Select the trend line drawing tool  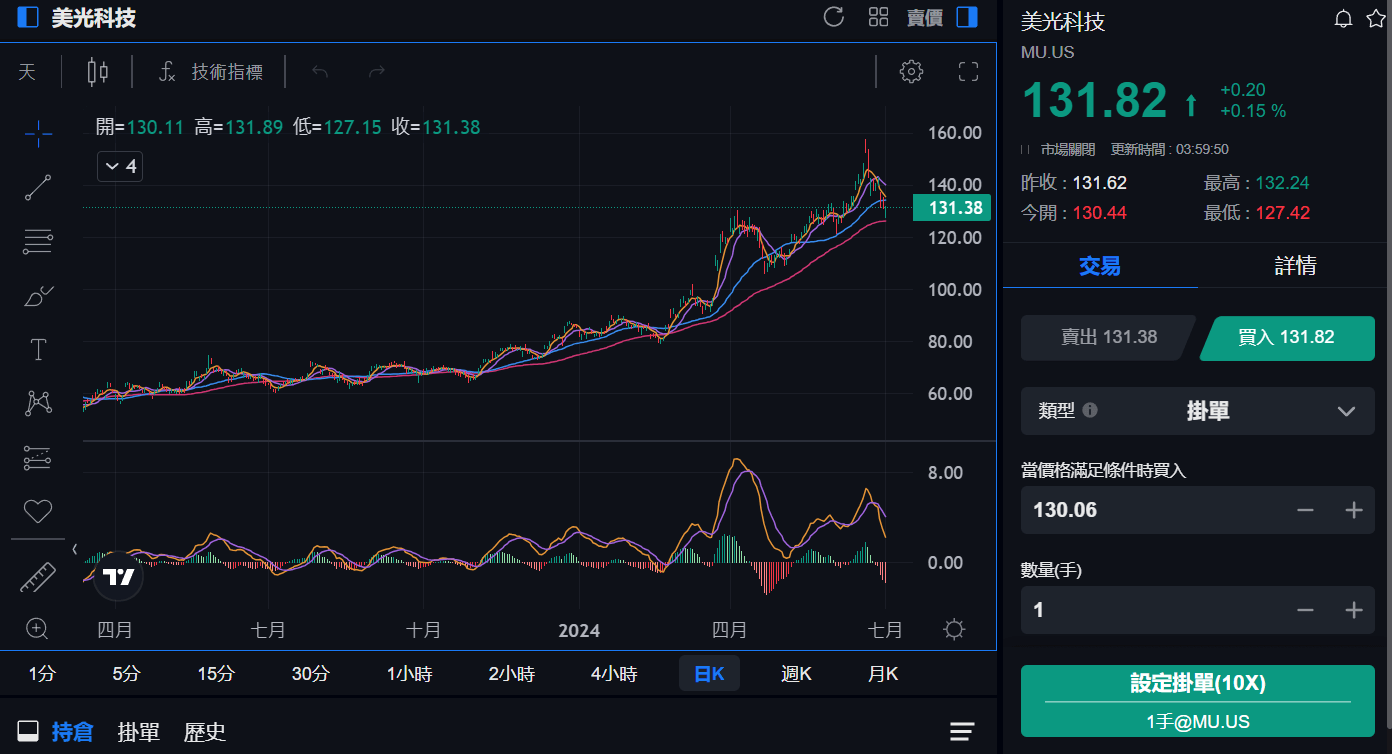click(x=38, y=188)
